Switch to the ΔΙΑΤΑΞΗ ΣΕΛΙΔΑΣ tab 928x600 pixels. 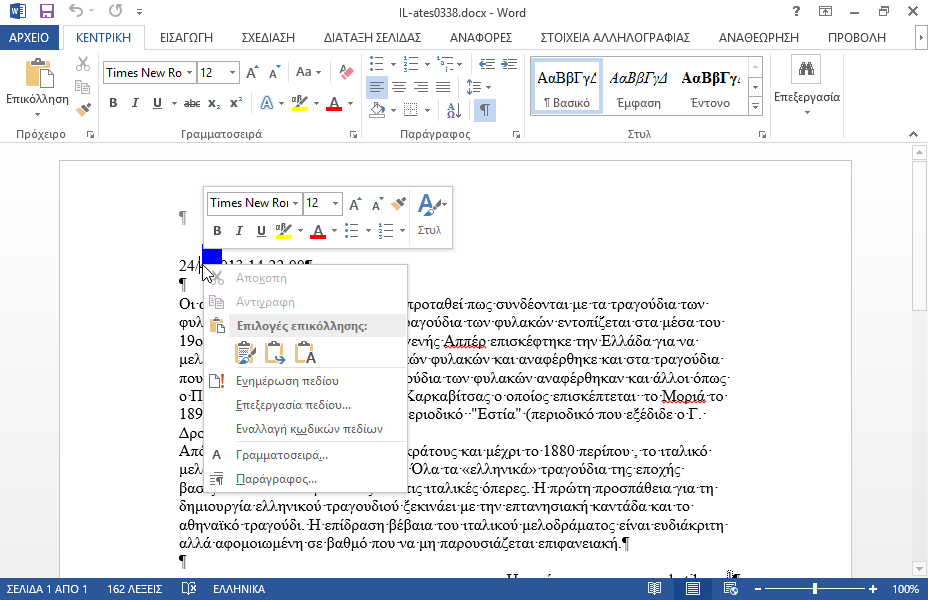[372, 38]
